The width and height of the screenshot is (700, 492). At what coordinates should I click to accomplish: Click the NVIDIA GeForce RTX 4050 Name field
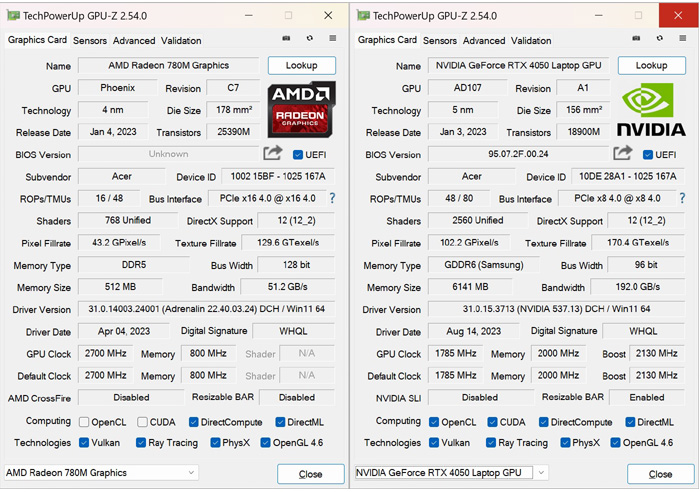517,66
